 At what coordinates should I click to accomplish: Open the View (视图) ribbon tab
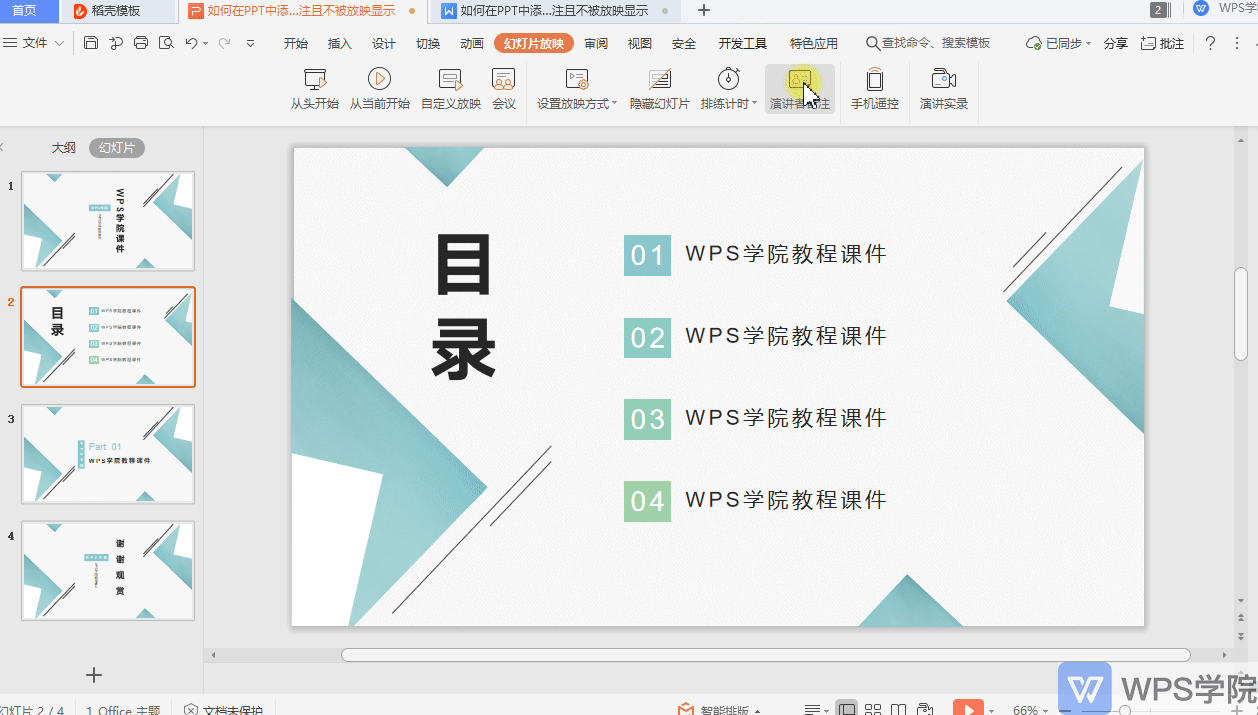[640, 43]
